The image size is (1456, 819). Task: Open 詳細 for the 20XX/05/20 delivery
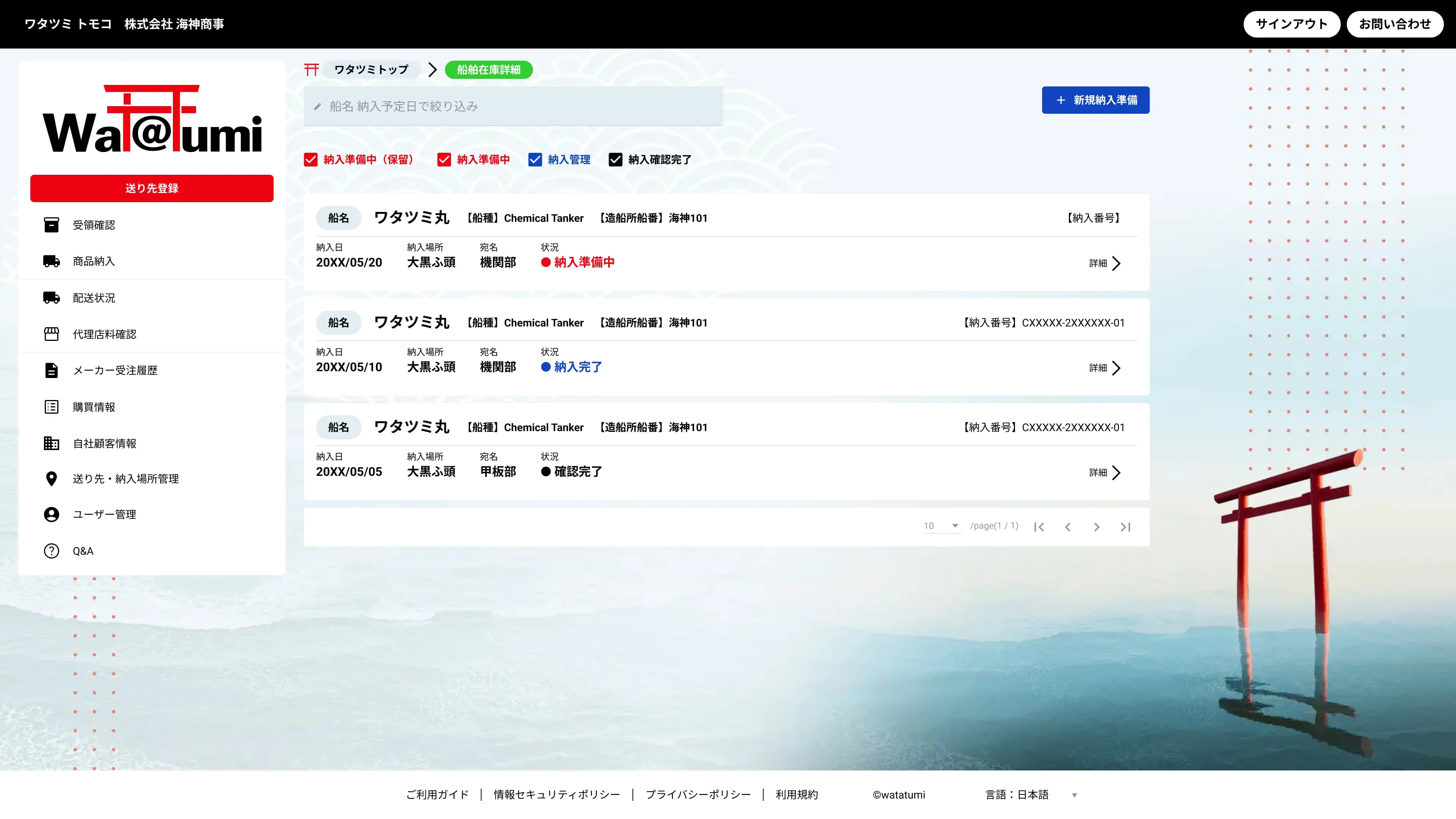coord(1105,264)
